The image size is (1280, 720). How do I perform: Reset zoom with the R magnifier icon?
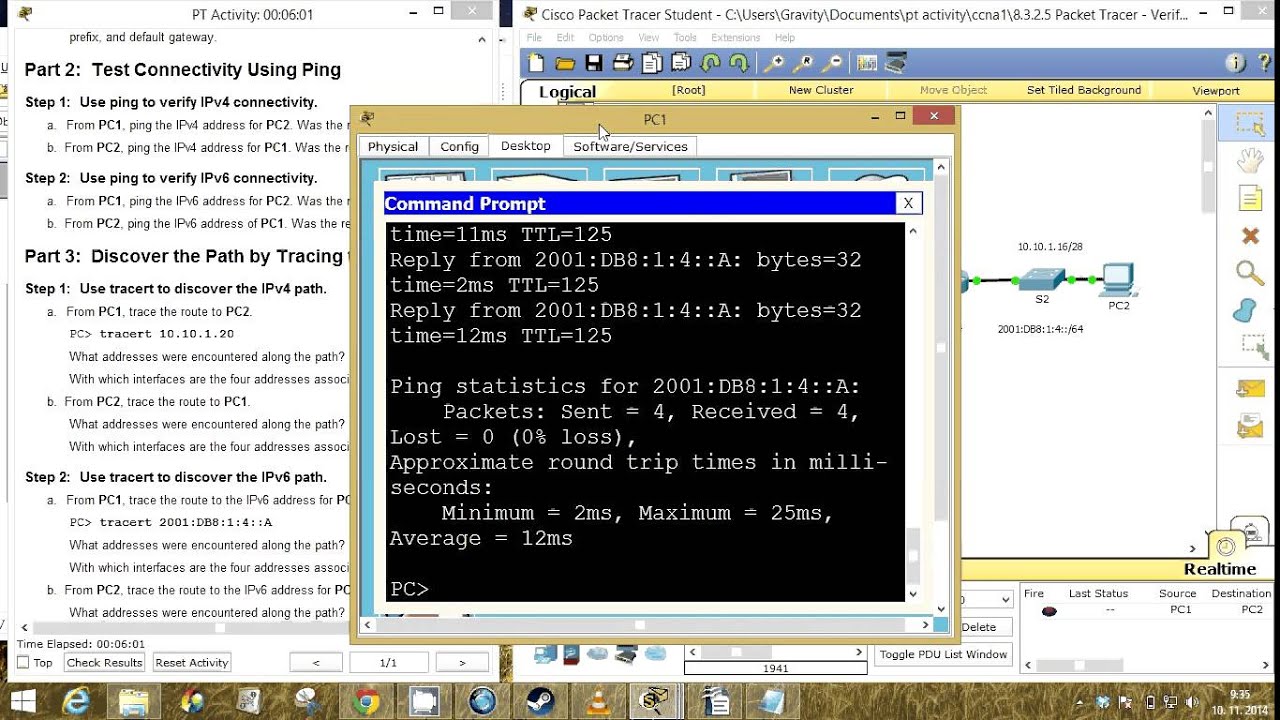(802, 63)
